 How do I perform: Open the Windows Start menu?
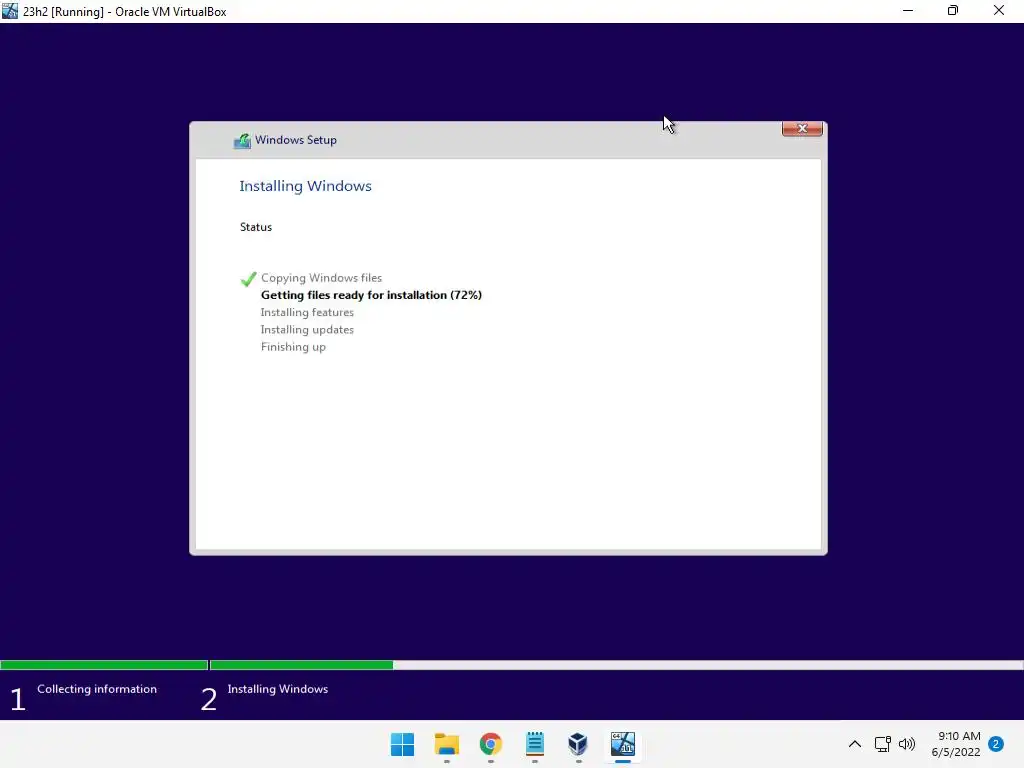[x=402, y=744]
